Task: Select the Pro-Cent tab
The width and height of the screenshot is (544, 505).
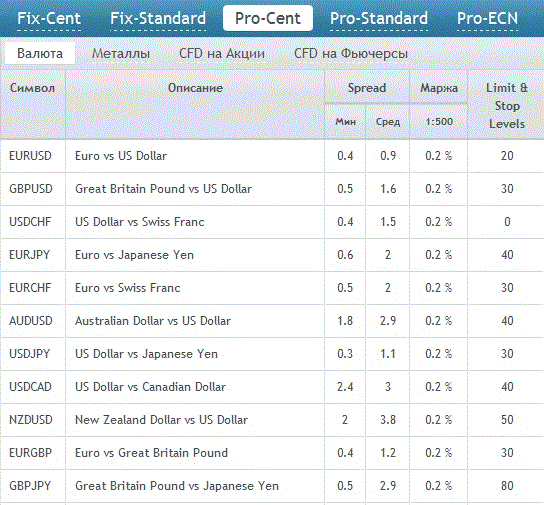Action: click(x=268, y=18)
